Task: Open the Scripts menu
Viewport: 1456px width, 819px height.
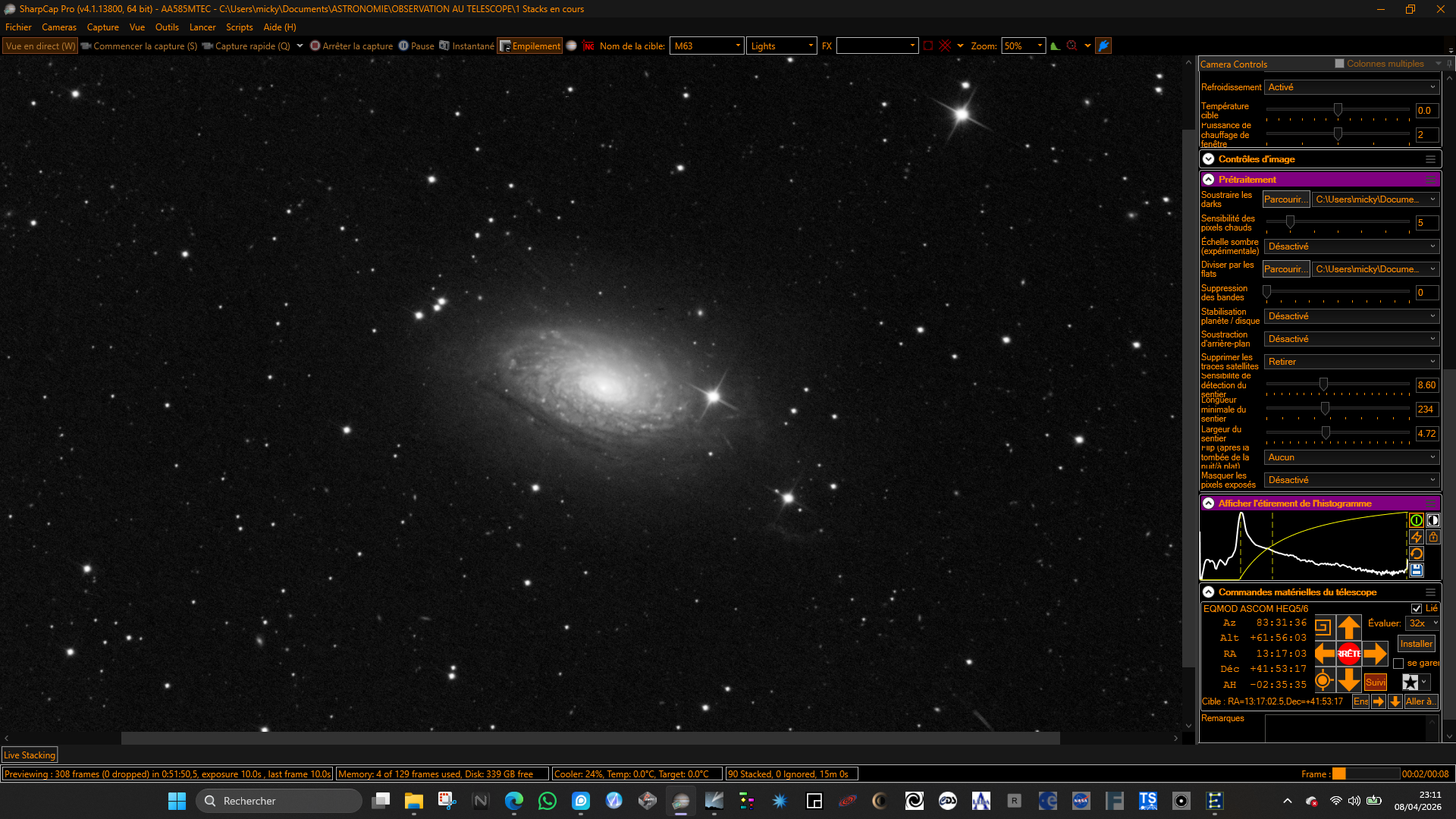Action: coord(240,27)
